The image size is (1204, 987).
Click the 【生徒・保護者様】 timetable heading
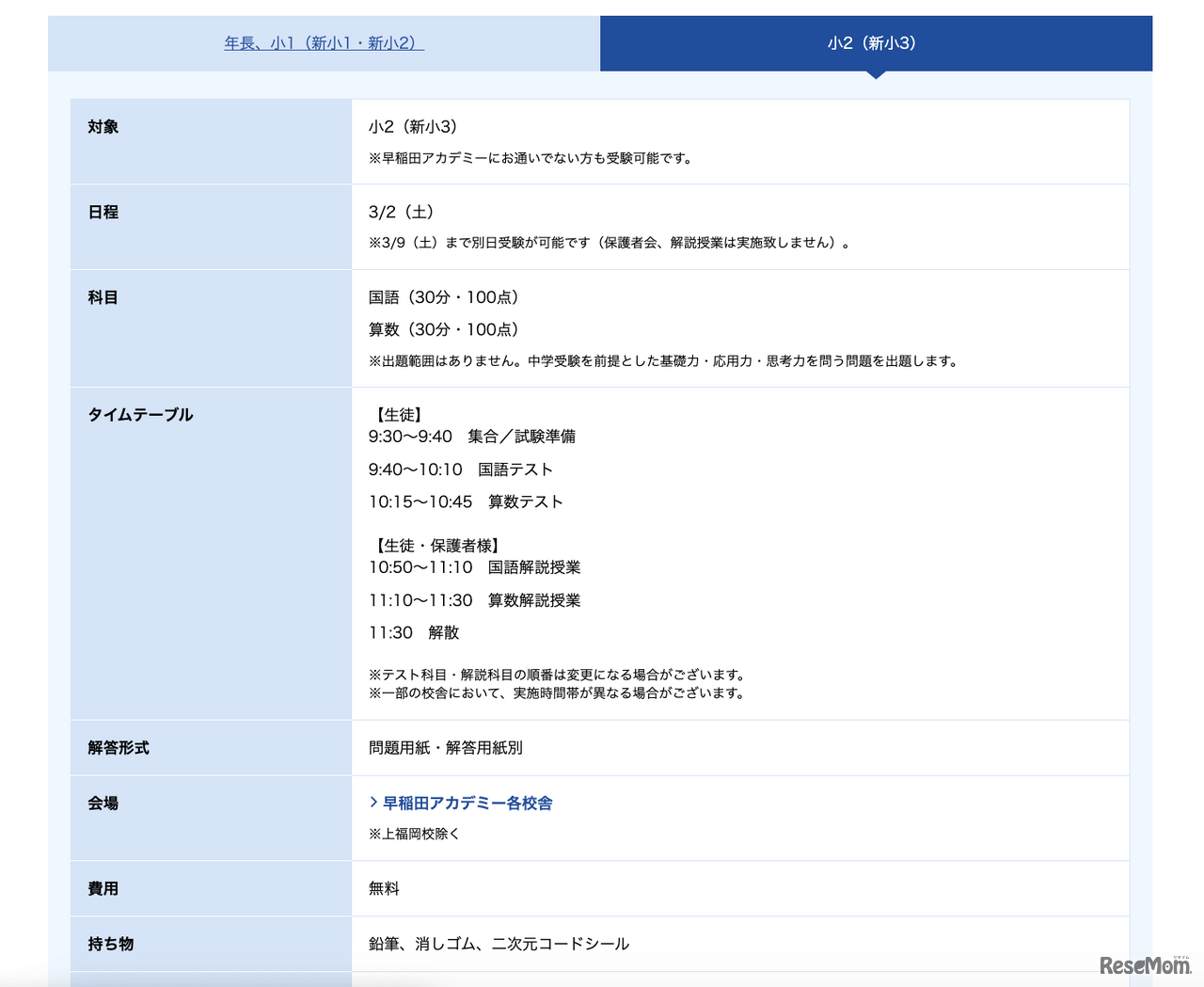436,546
